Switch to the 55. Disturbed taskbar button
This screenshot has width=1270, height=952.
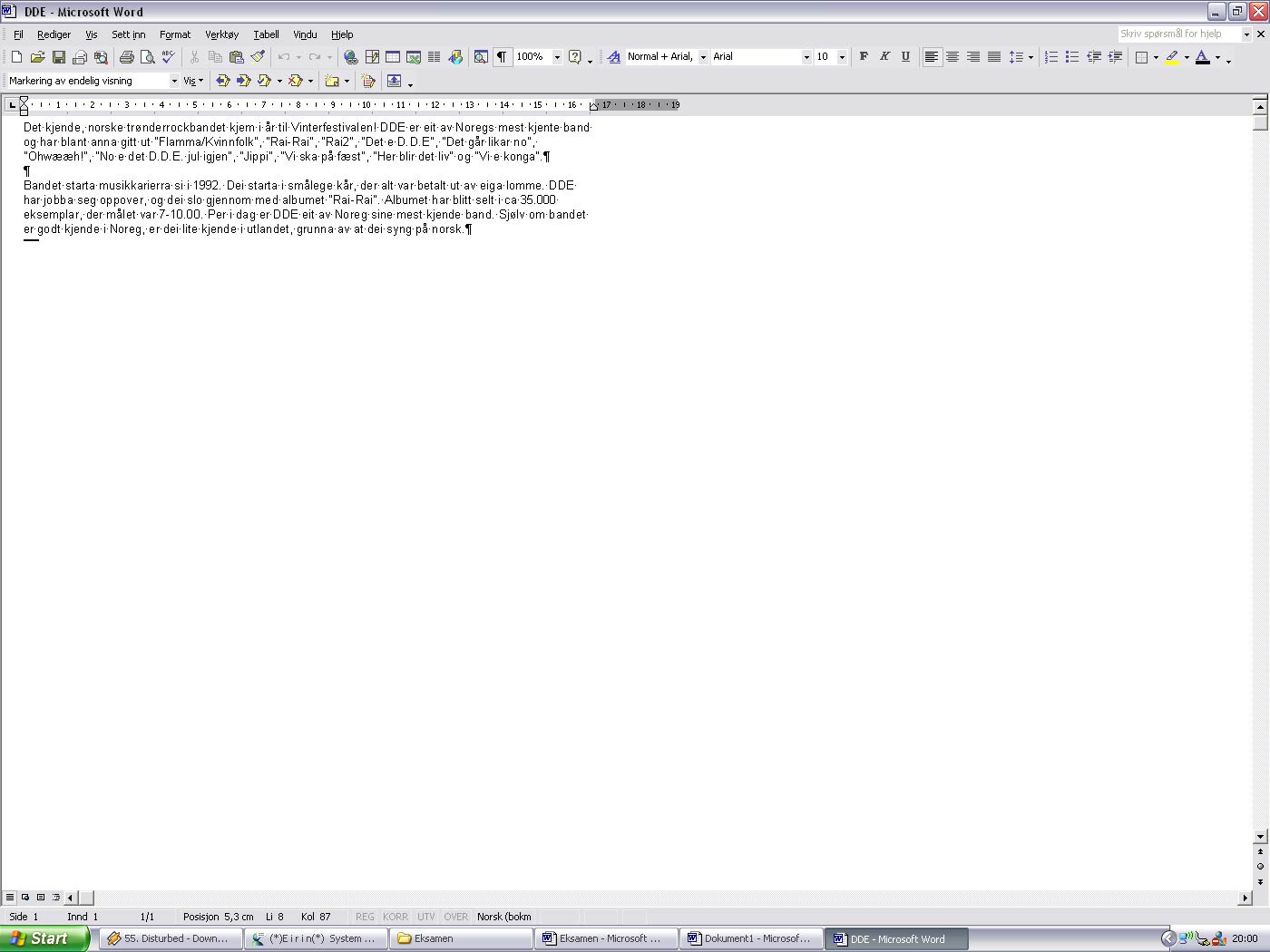171,938
